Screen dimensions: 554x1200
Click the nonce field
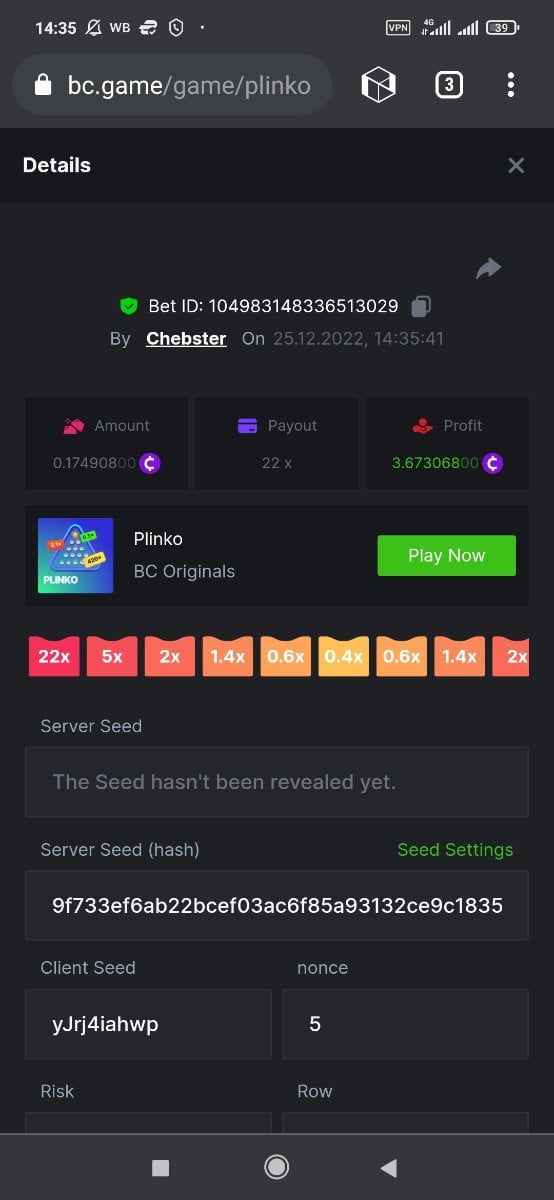tap(405, 1024)
